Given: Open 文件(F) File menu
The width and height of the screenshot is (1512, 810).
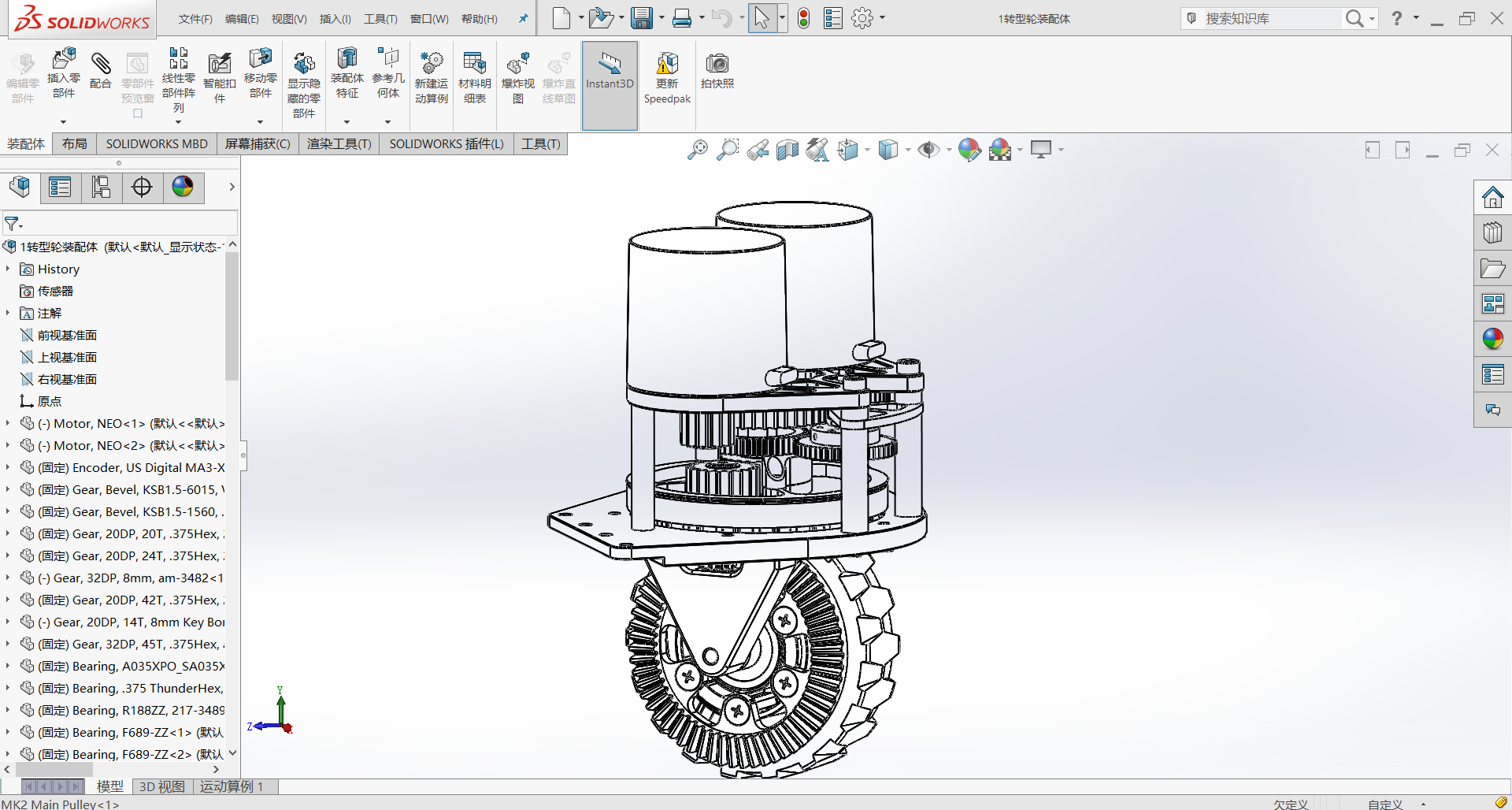Looking at the screenshot, I should pos(195,19).
